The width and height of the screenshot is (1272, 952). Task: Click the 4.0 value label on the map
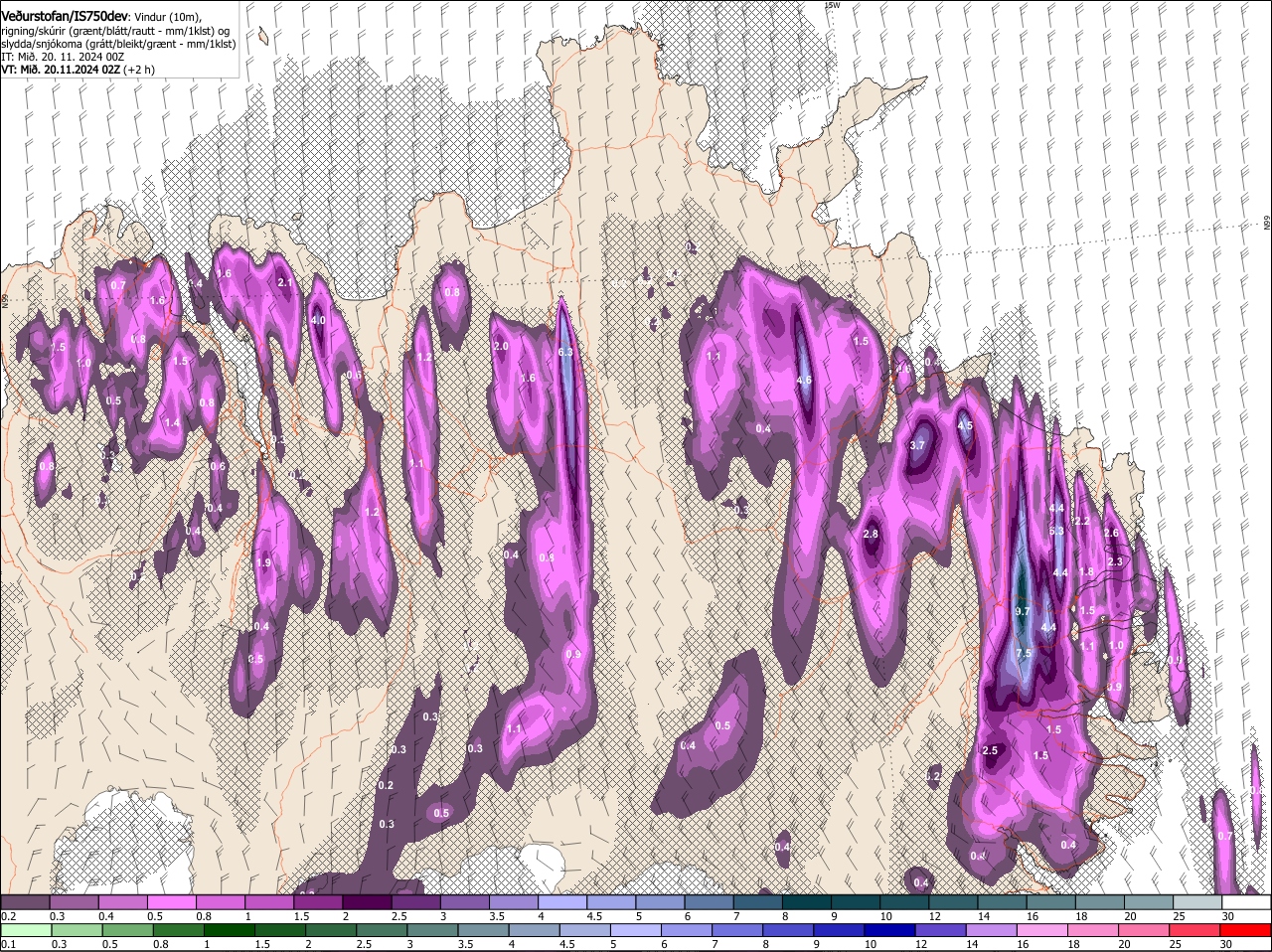coord(319,321)
